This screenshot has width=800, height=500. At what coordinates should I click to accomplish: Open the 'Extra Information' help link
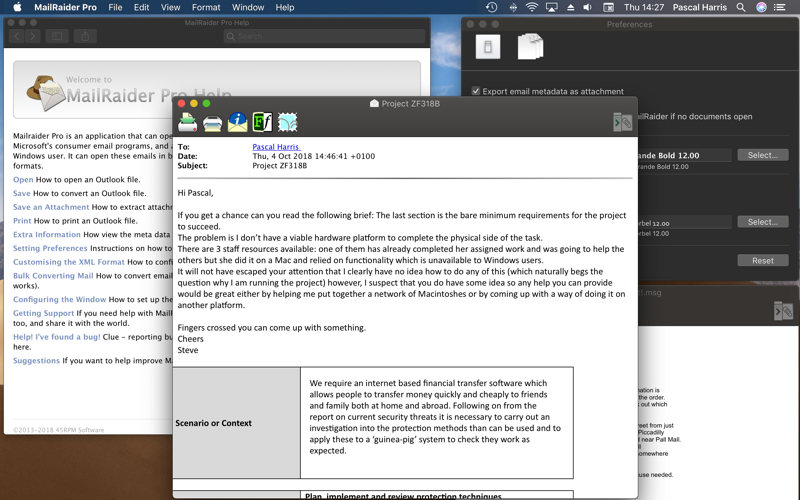47,235
